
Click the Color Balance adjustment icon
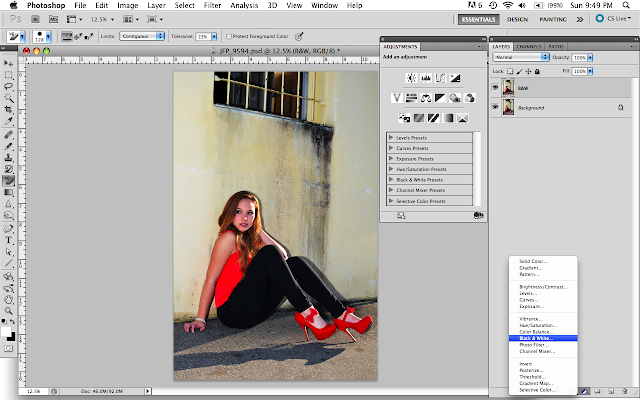click(x=427, y=97)
